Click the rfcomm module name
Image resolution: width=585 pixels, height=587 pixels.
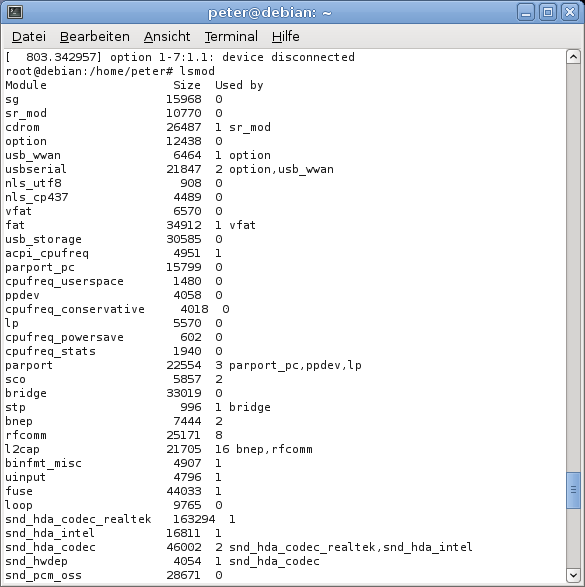pos(26,435)
